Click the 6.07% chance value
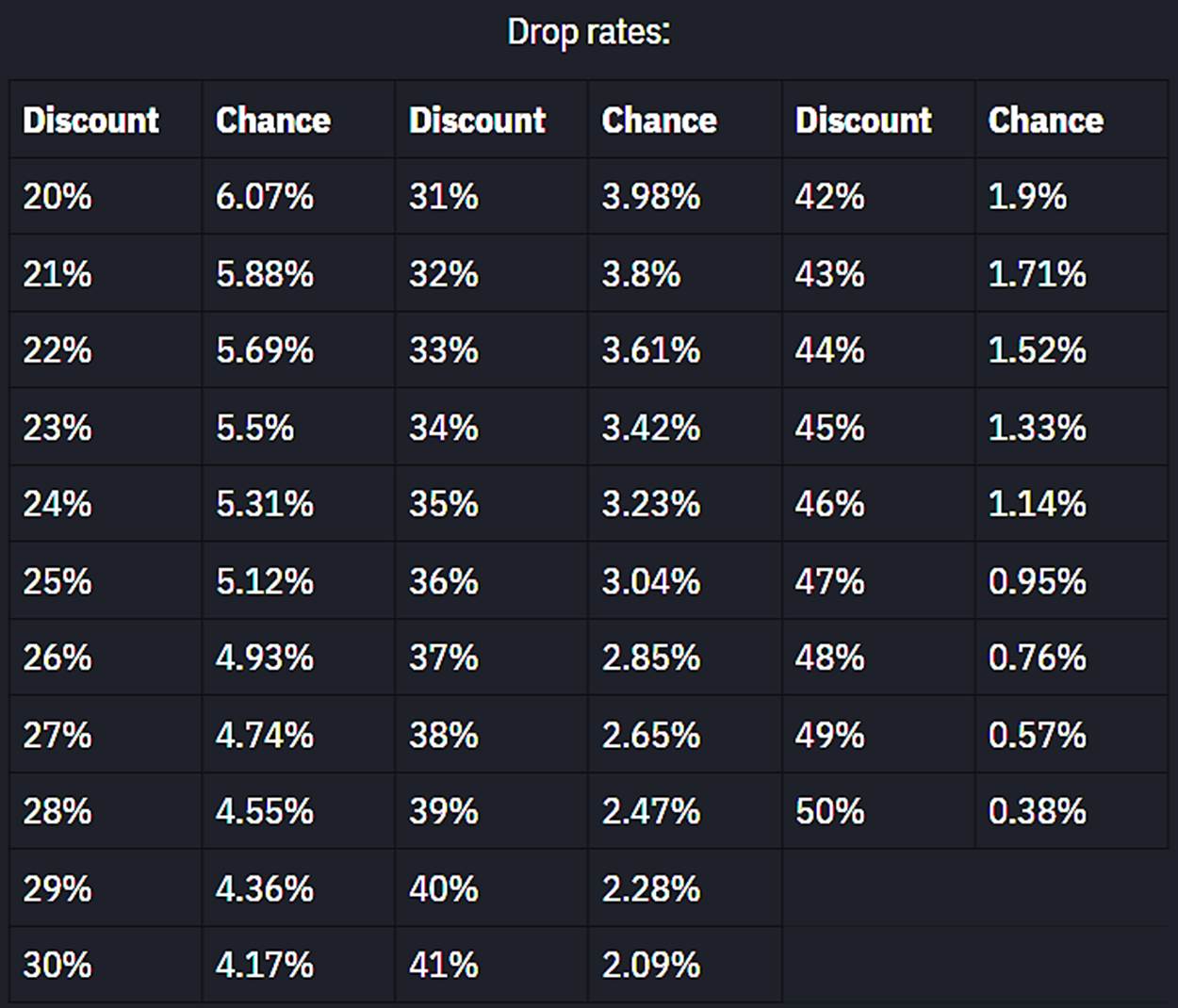Screen dimensions: 1178x1008 click(x=265, y=197)
